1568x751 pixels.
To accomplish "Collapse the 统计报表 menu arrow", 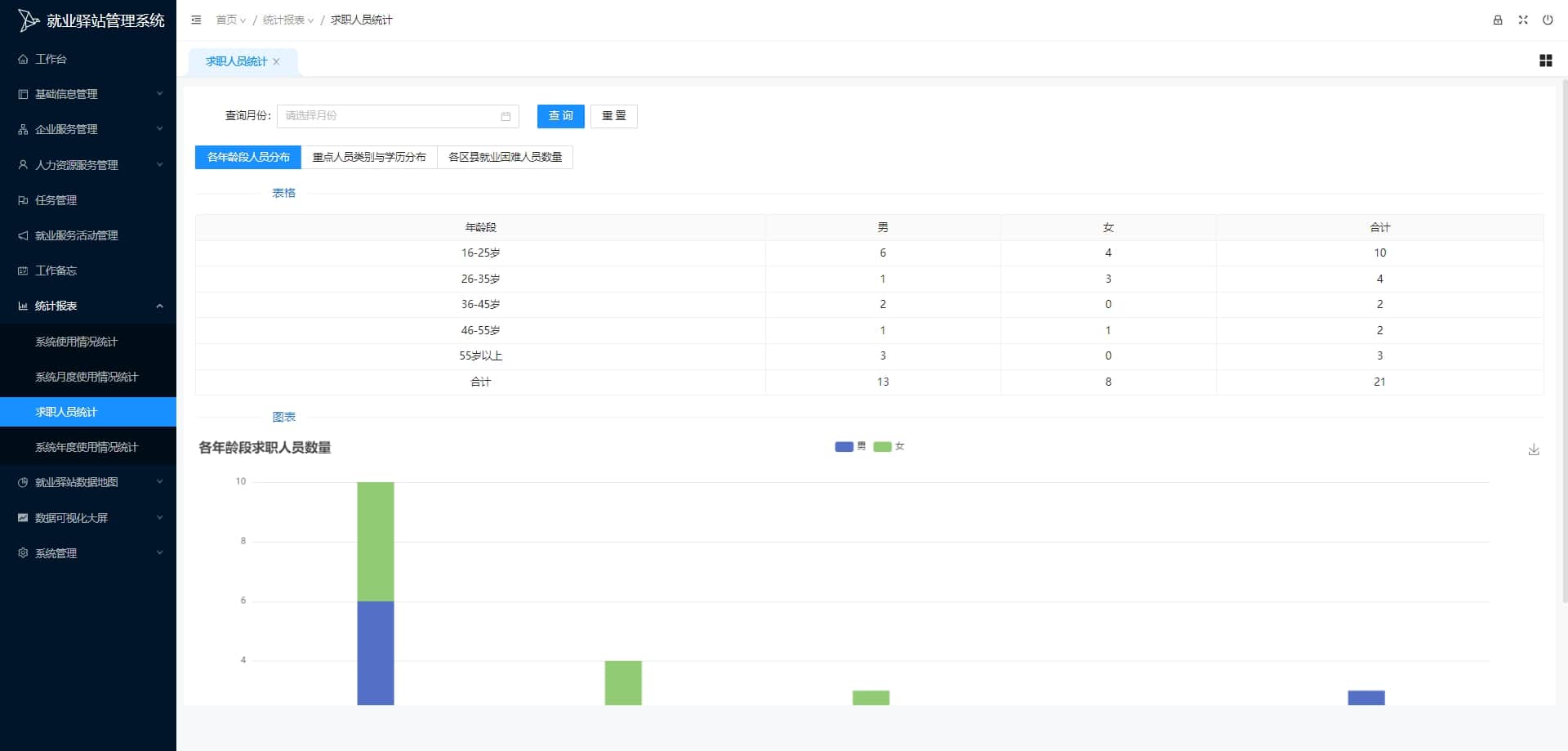I will pyautogui.click(x=160, y=306).
